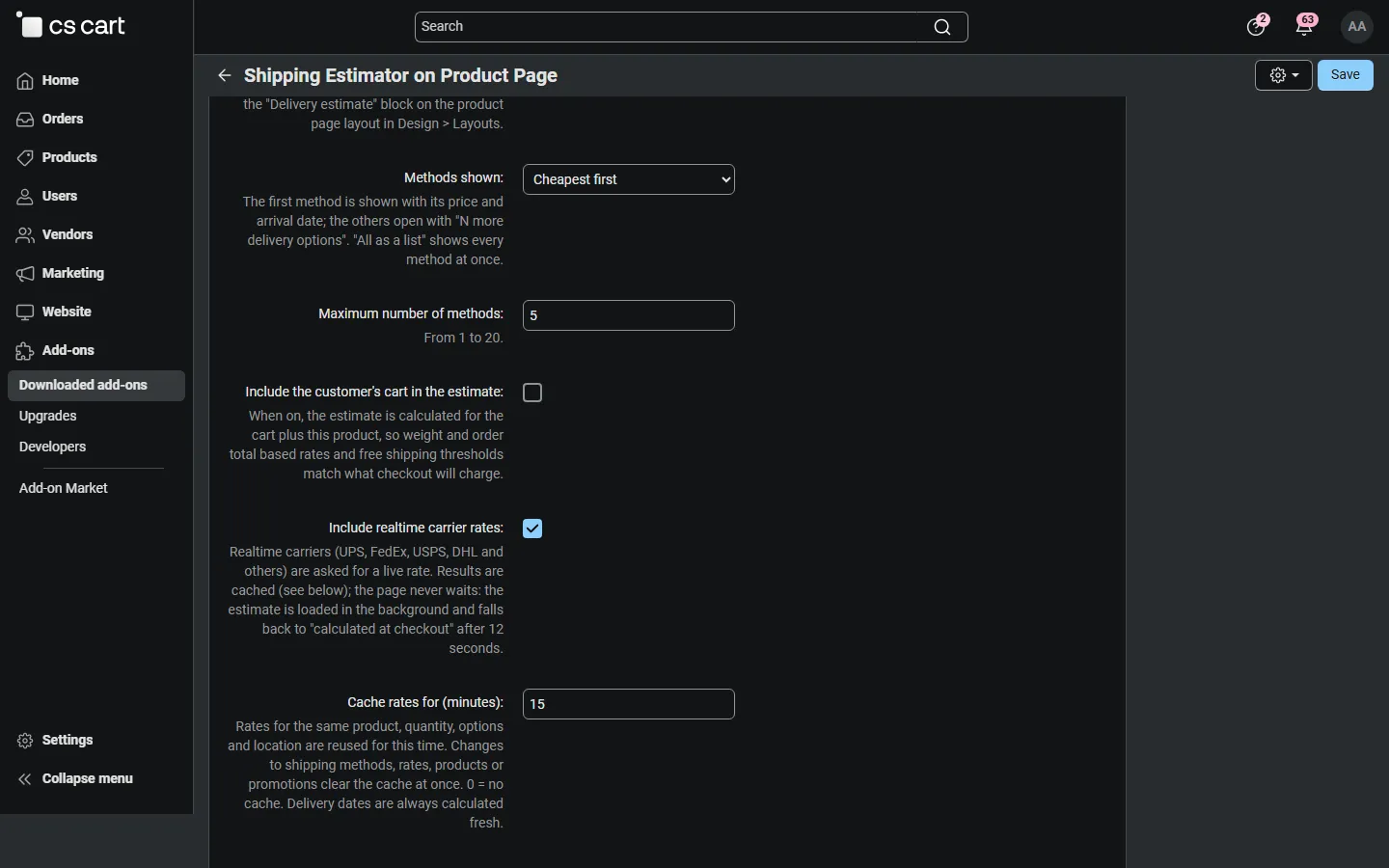Click the Collapse menu double-arrow icon
This screenshot has height=868, width=1389.
[x=25, y=779]
